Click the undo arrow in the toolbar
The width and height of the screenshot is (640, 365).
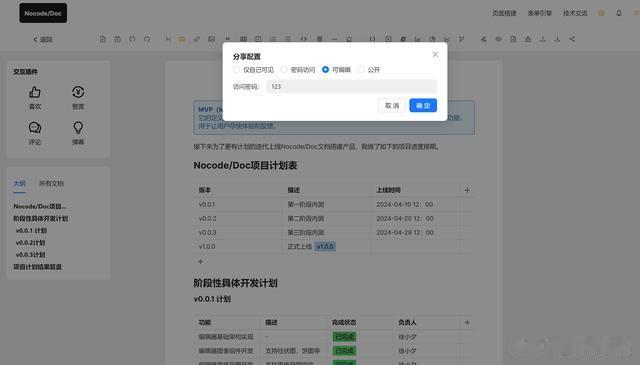[x=132, y=39]
